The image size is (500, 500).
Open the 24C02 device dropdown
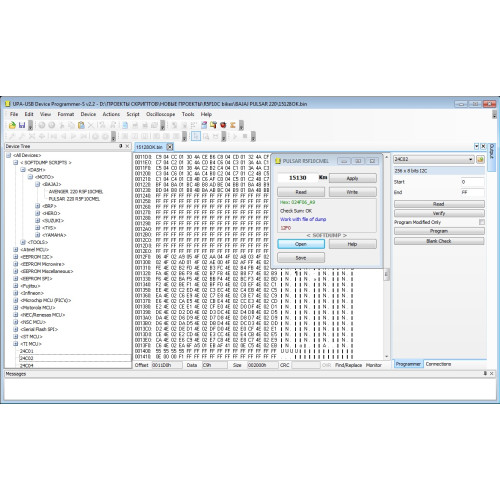coord(471,159)
